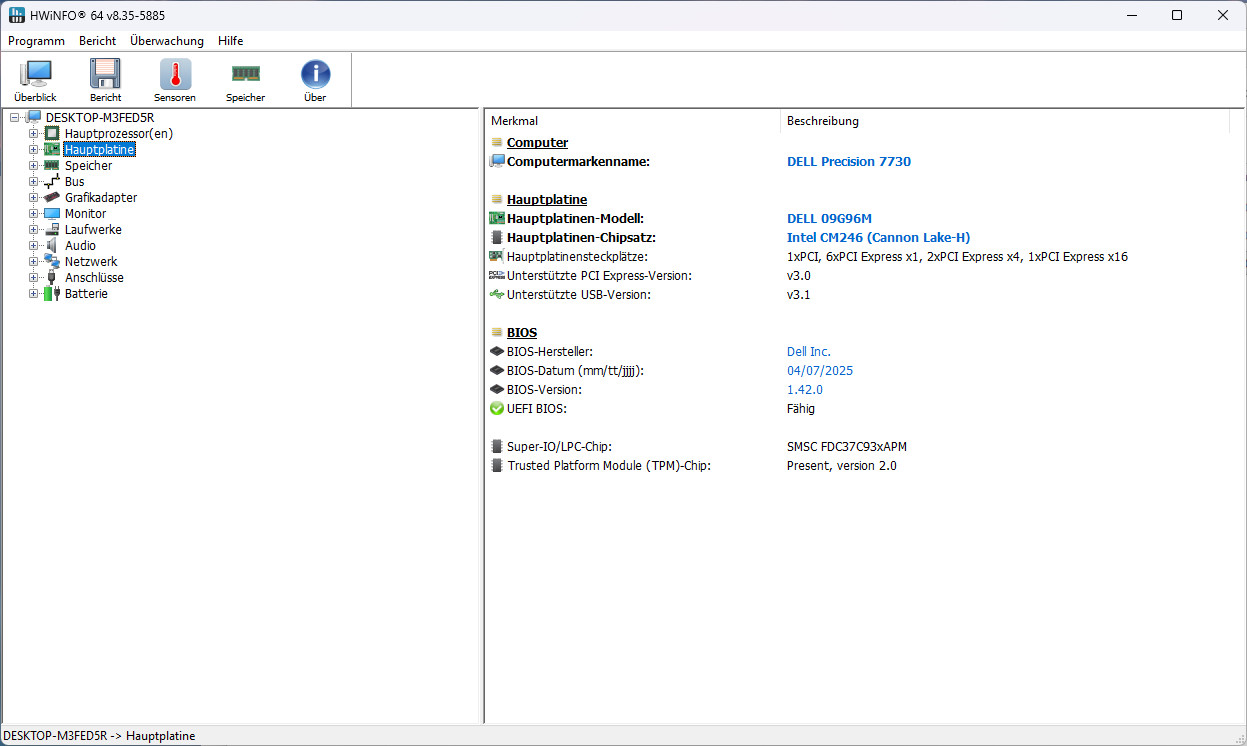Image resolution: width=1247 pixels, height=746 pixels.
Task: Click the DELL Precision 7730 value
Action: pos(849,161)
